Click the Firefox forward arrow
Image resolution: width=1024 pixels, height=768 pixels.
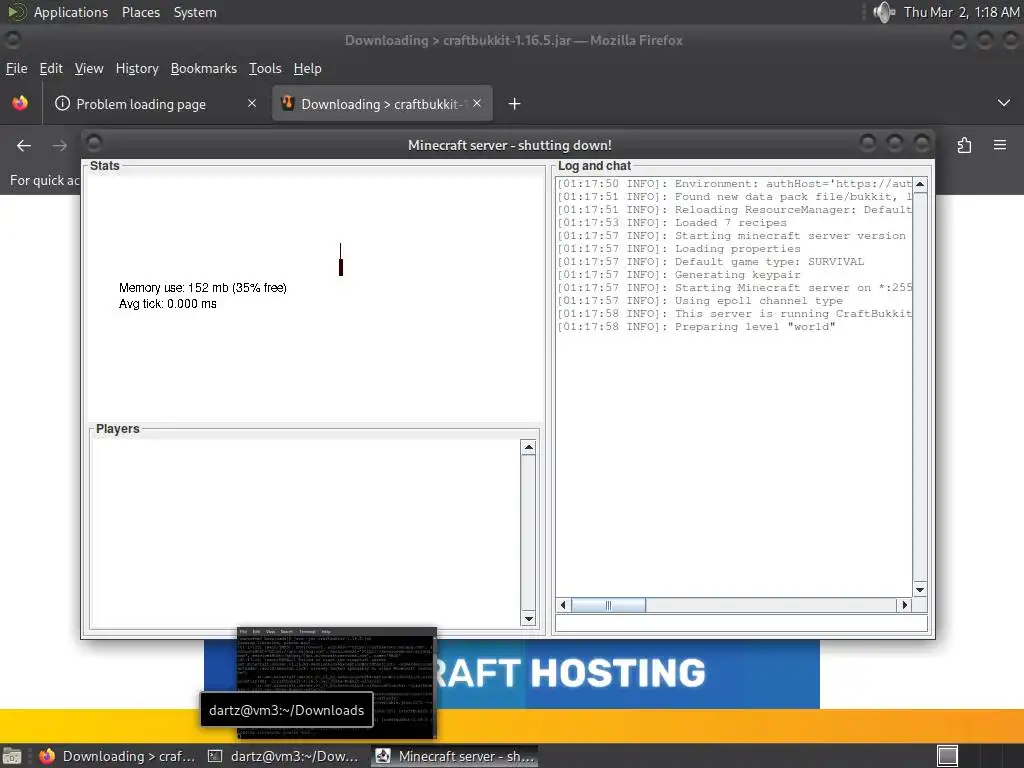60,146
